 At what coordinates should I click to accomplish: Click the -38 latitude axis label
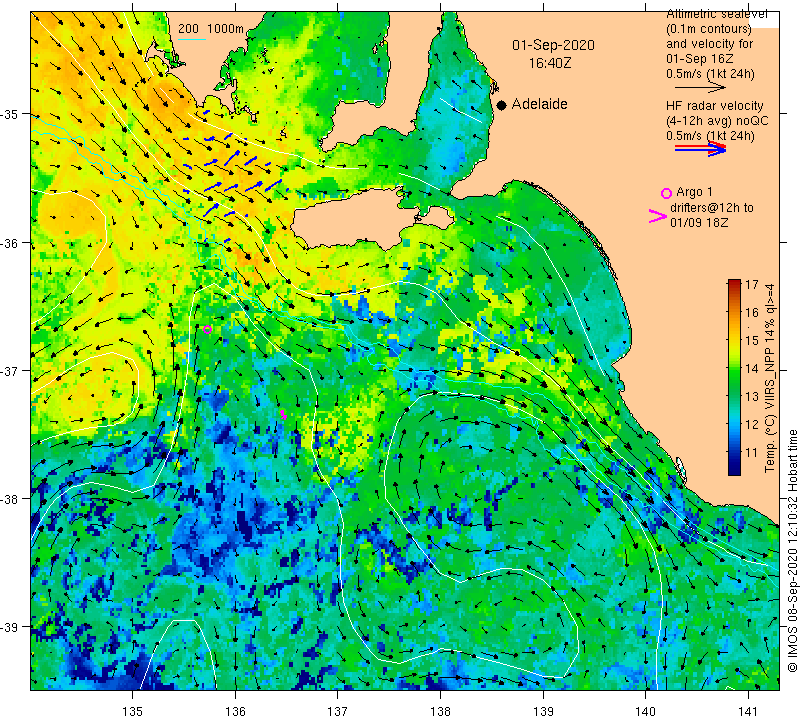pos(10,499)
